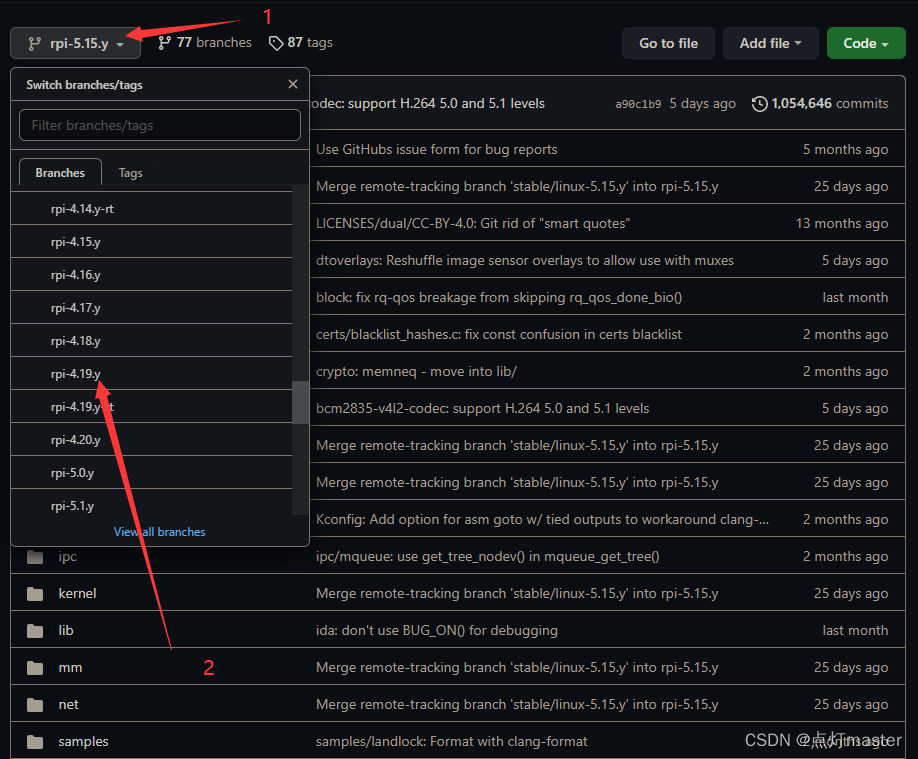
Task: Open commit hash a90c1b9
Action: point(638,104)
